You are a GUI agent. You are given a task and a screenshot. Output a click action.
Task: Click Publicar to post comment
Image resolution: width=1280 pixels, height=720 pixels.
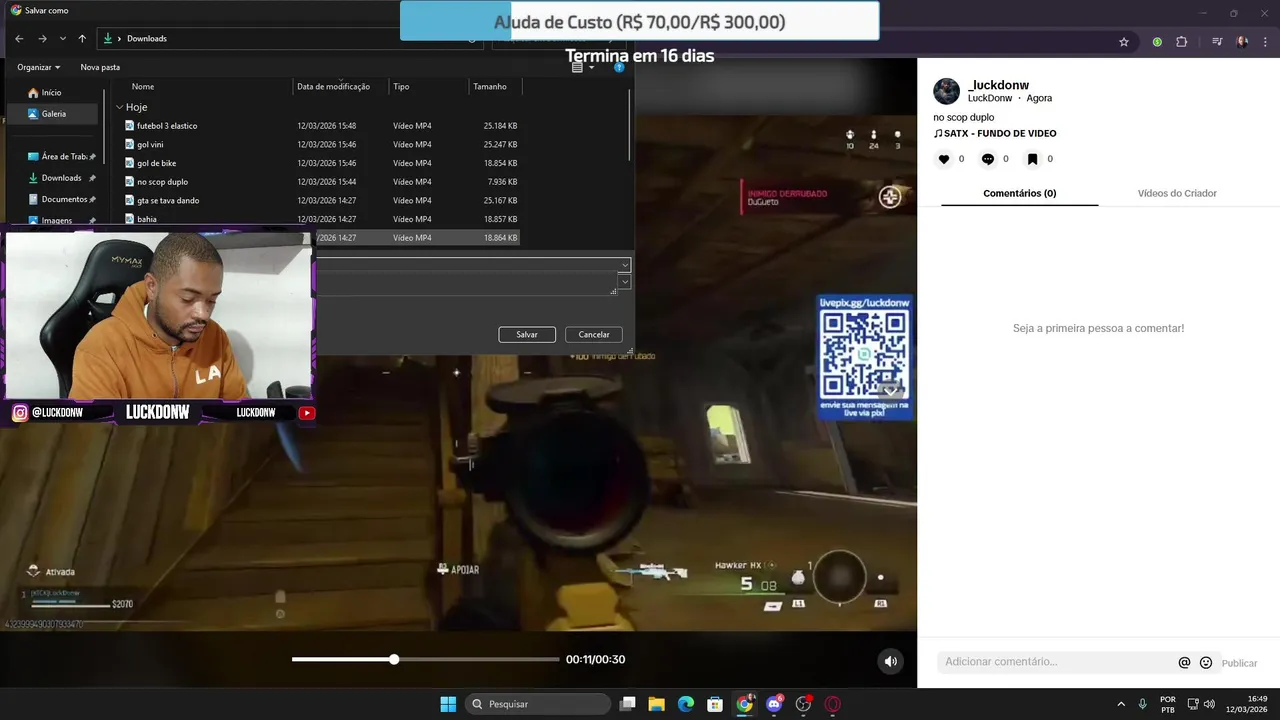pos(1239,663)
